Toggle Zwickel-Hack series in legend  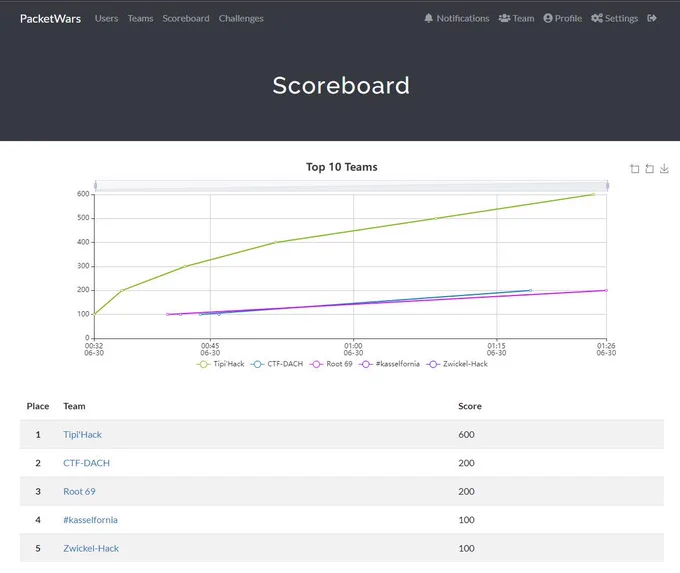click(x=457, y=364)
